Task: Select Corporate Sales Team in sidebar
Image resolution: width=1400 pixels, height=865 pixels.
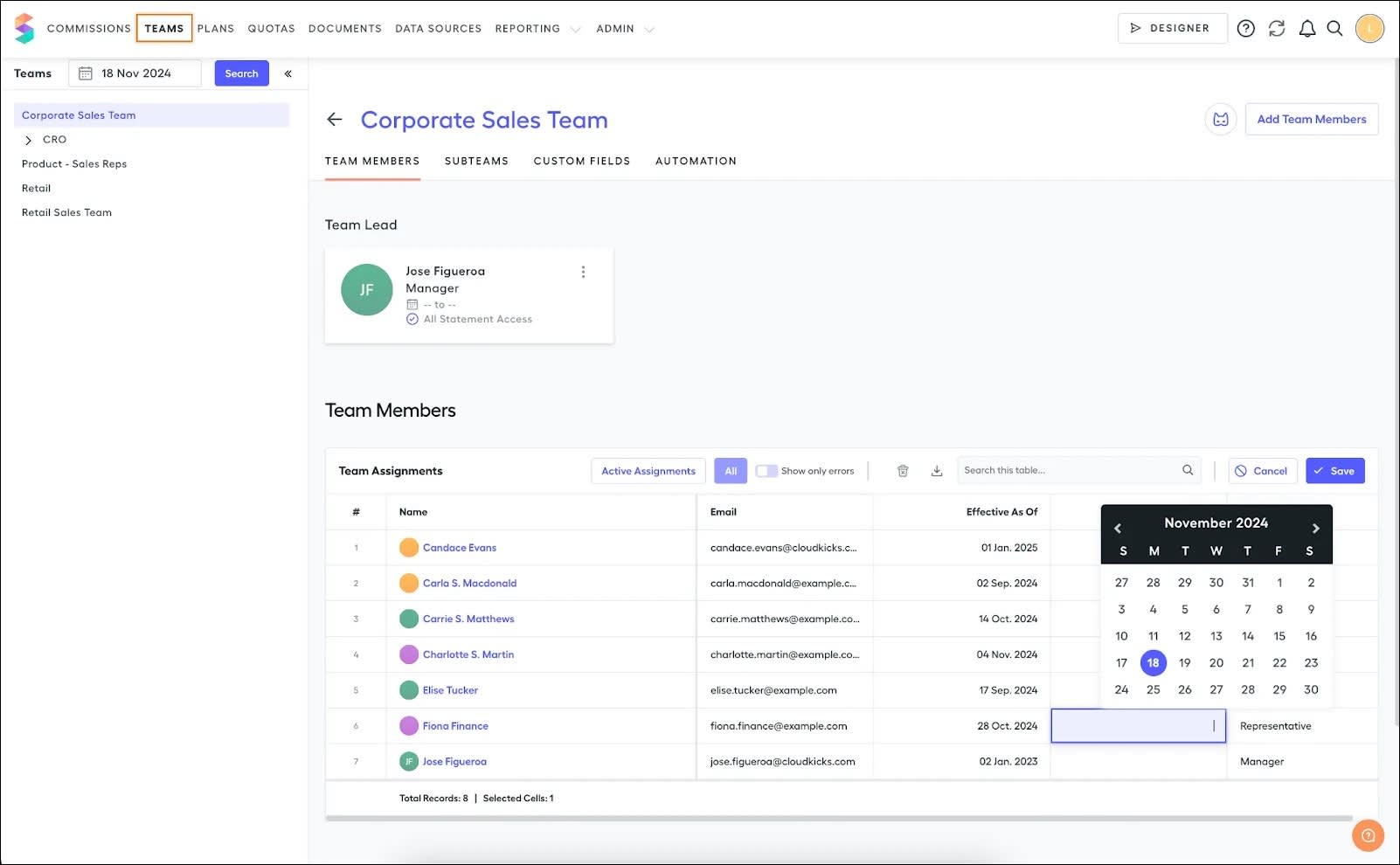Action: pyautogui.click(x=151, y=115)
